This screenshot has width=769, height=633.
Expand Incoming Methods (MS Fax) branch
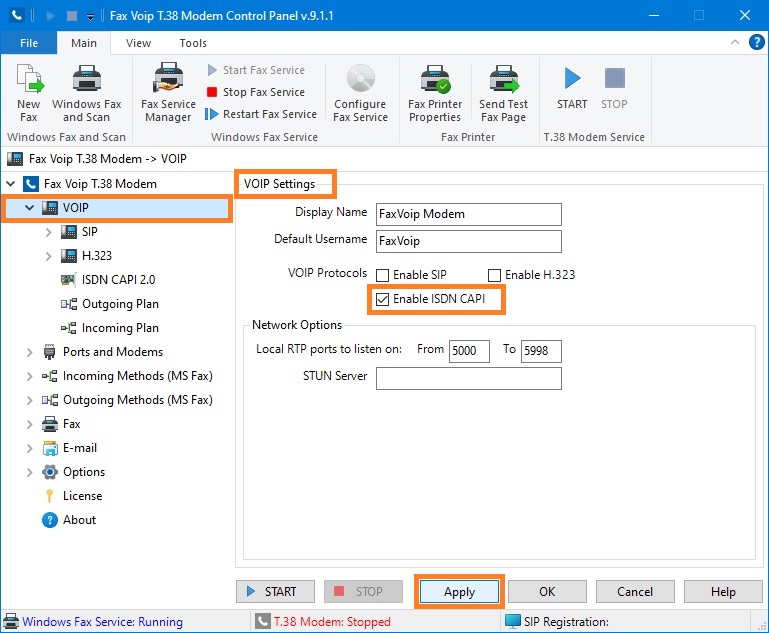point(29,376)
